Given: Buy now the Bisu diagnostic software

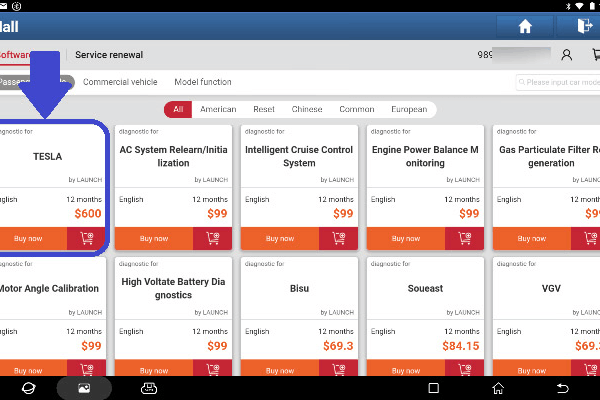Looking at the screenshot, I should [x=280, y=369].
